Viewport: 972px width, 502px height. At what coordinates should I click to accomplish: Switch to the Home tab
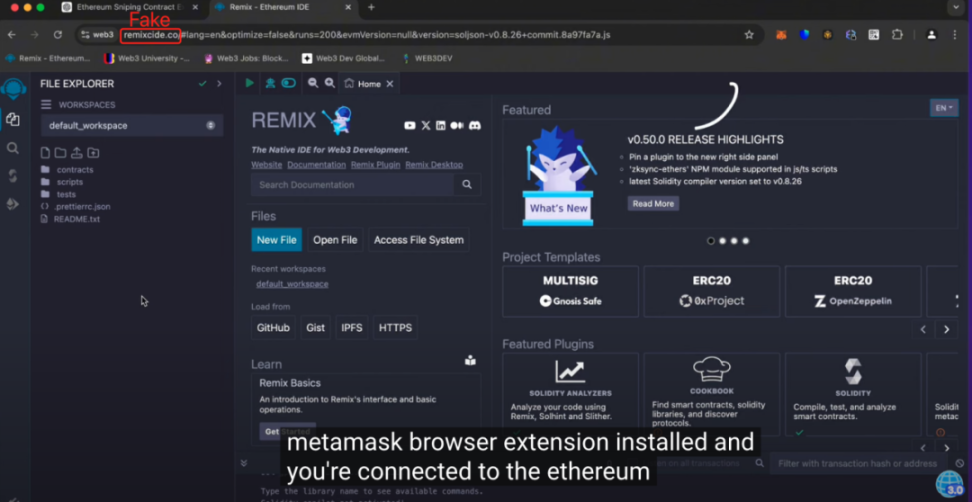click(x=363, y=84)
